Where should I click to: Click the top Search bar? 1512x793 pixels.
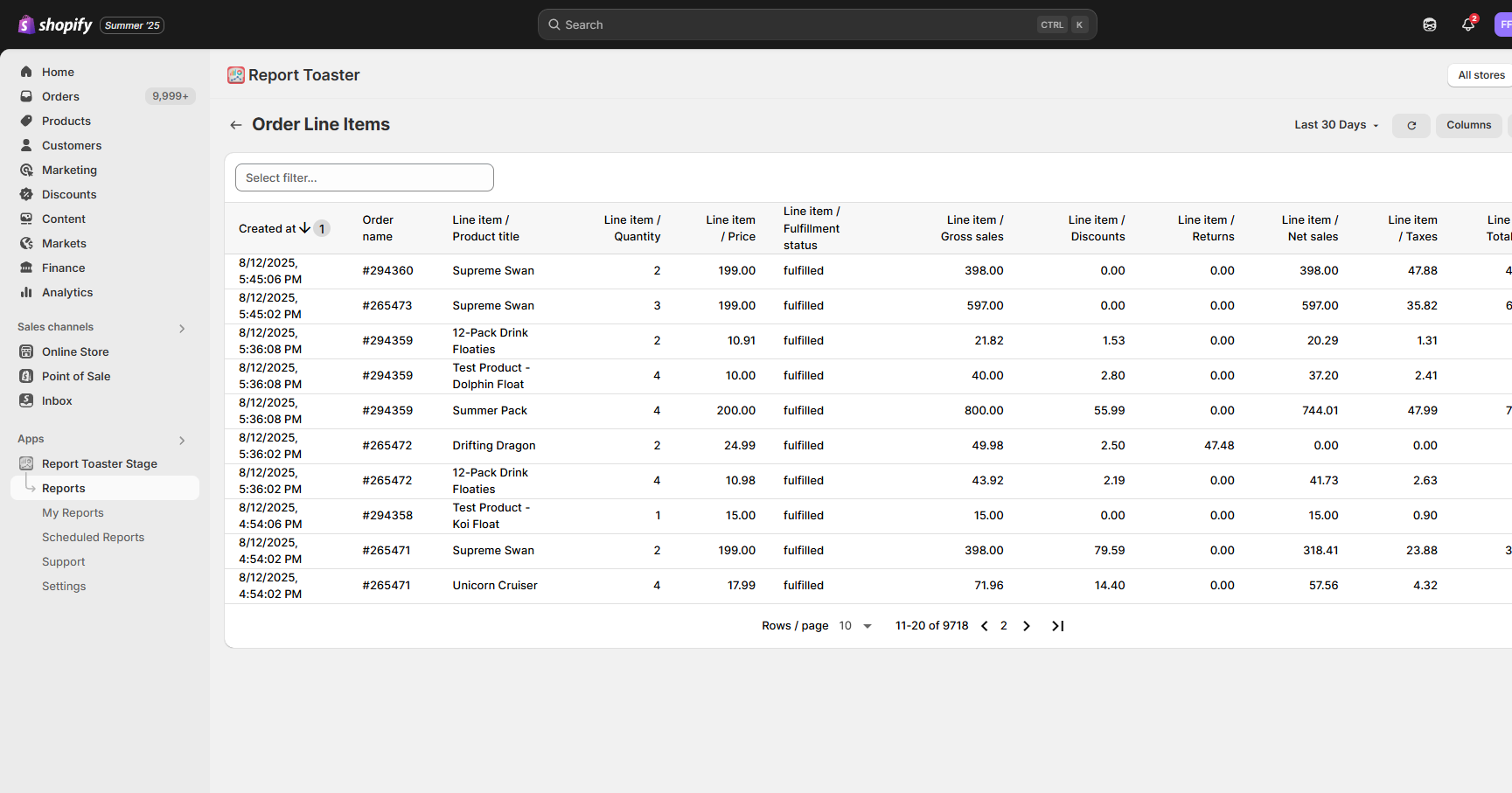click(x=817, y=24)
